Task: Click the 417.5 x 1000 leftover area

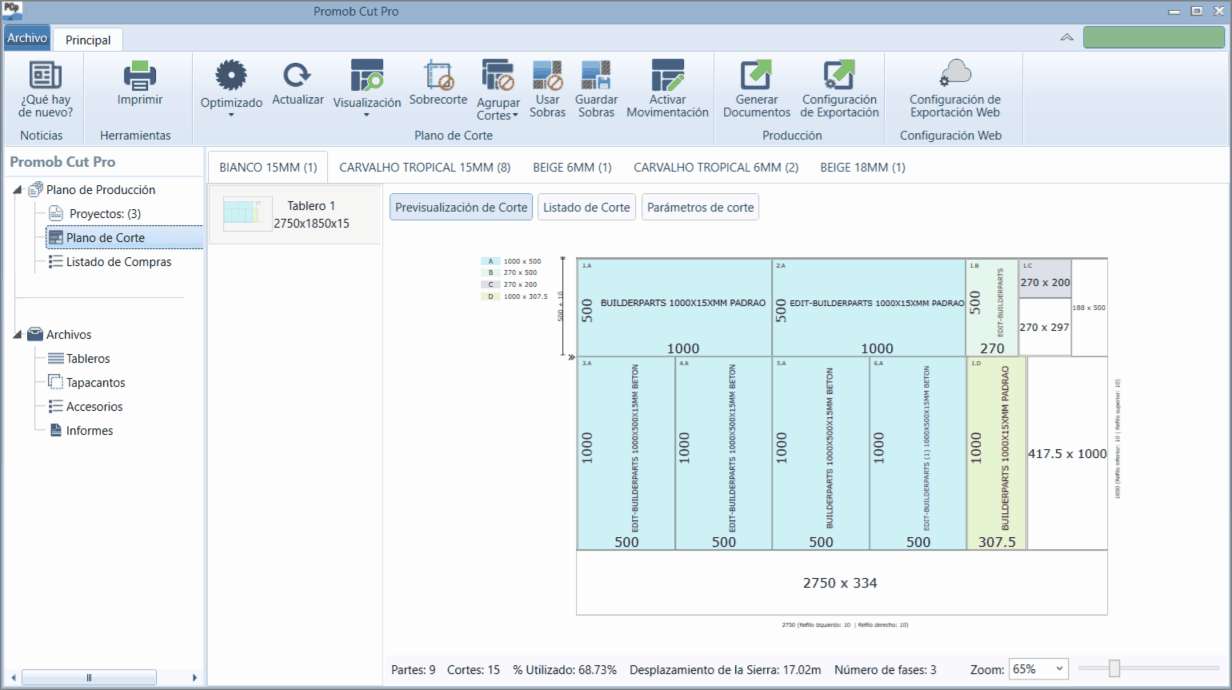Action: click(x=1067, y=453)
